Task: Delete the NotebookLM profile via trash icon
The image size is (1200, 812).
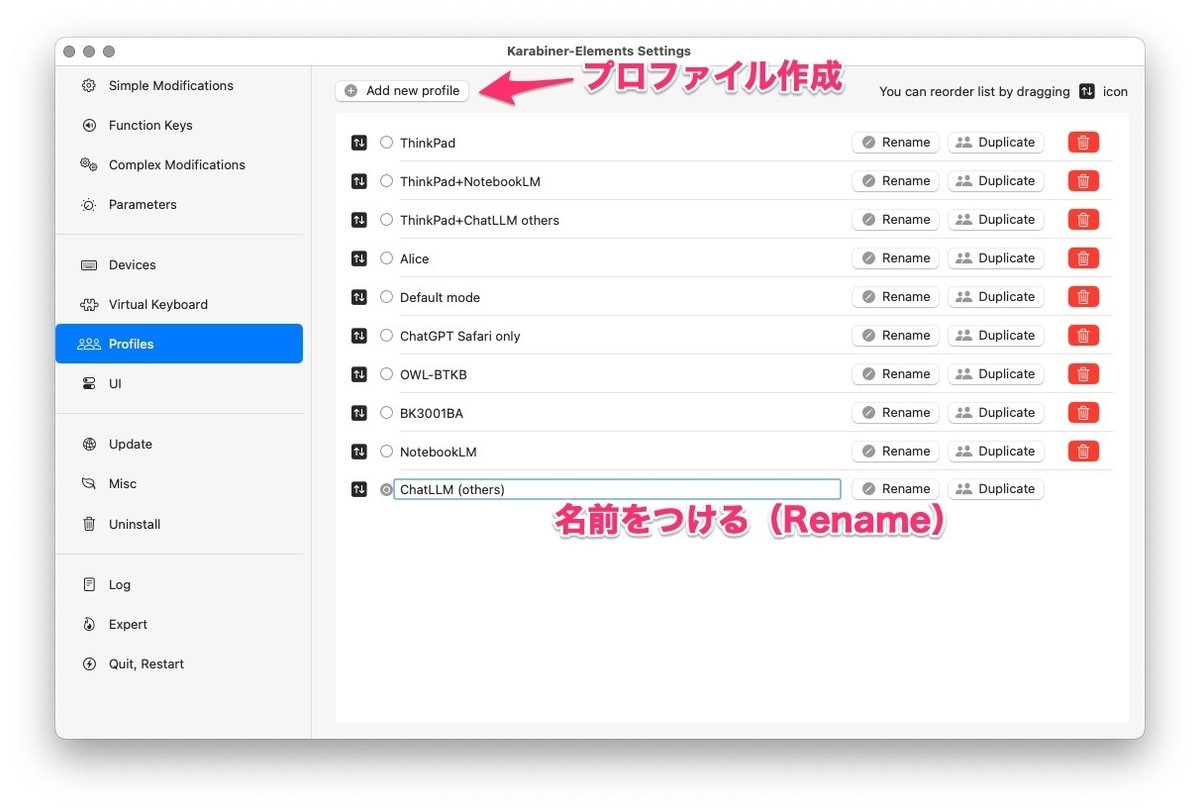Action: tap(1083, 451)
